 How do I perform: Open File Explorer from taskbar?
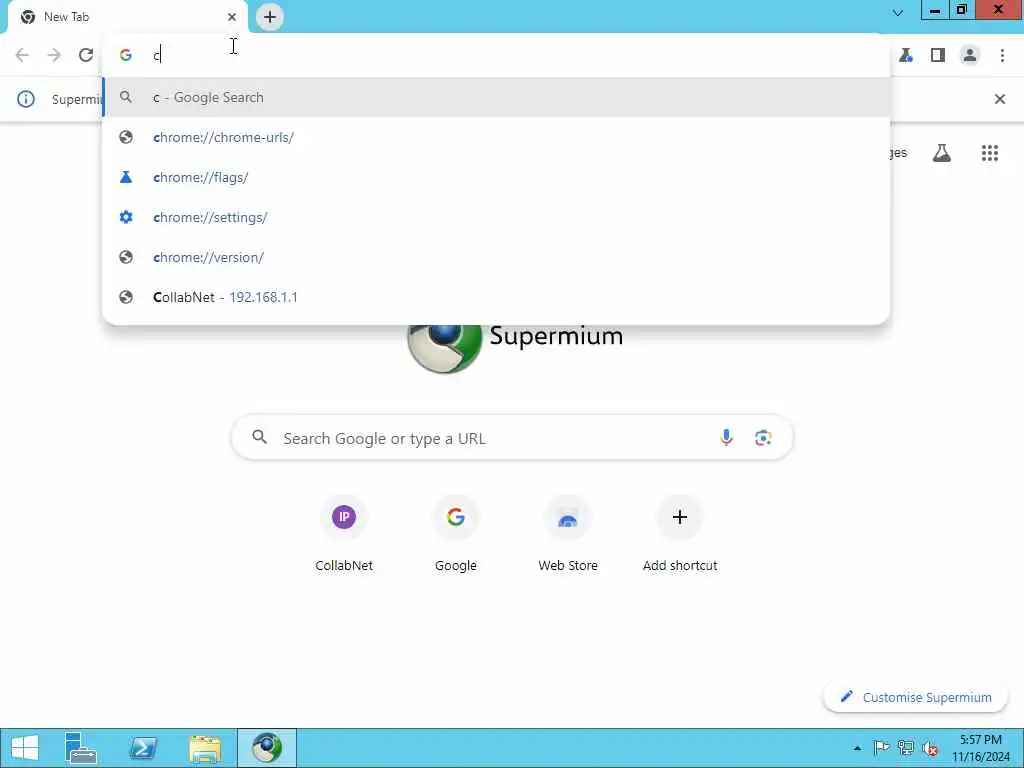[x=204, y=748]
